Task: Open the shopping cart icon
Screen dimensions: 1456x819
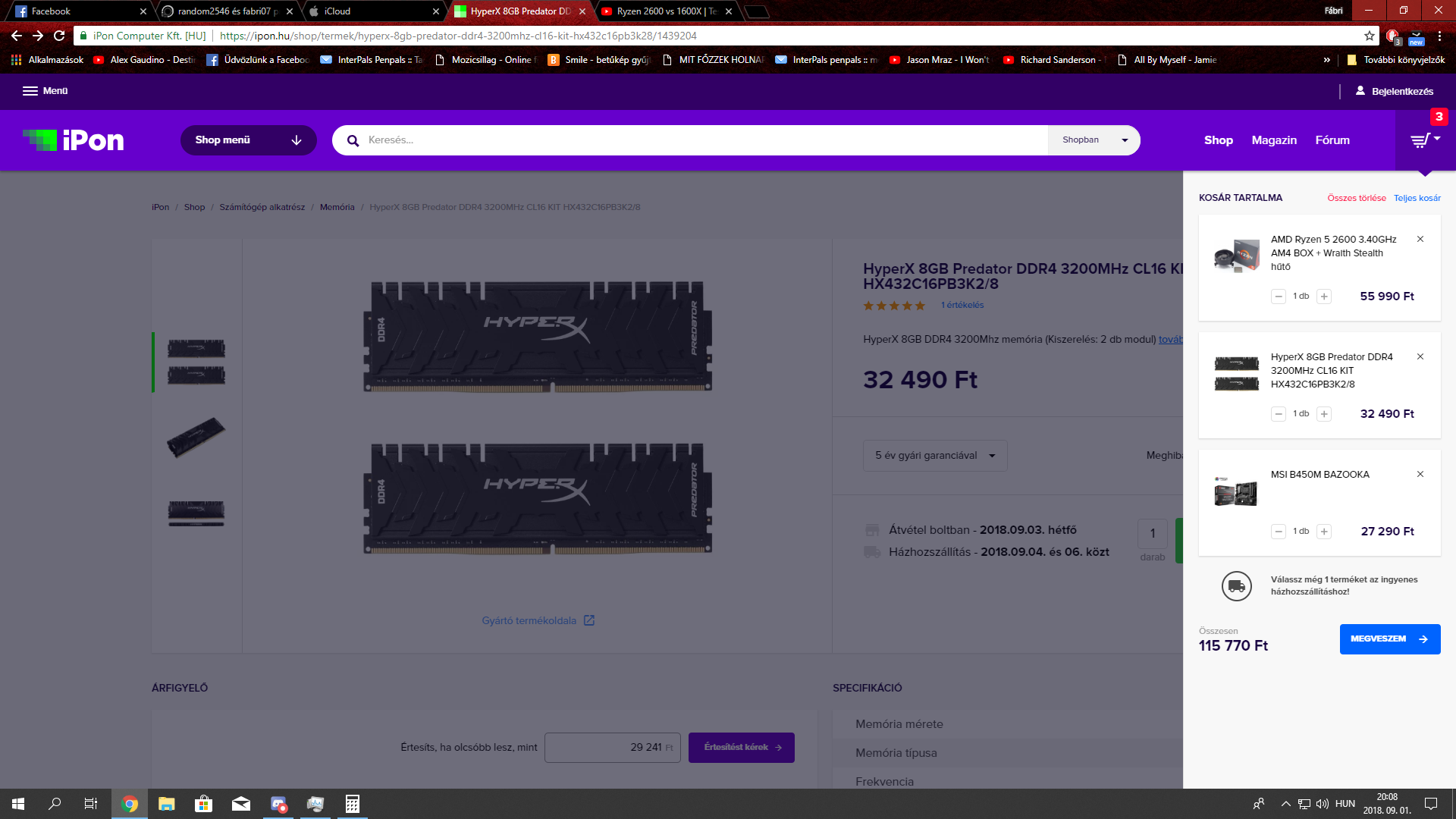Action: click(1425, 140)
